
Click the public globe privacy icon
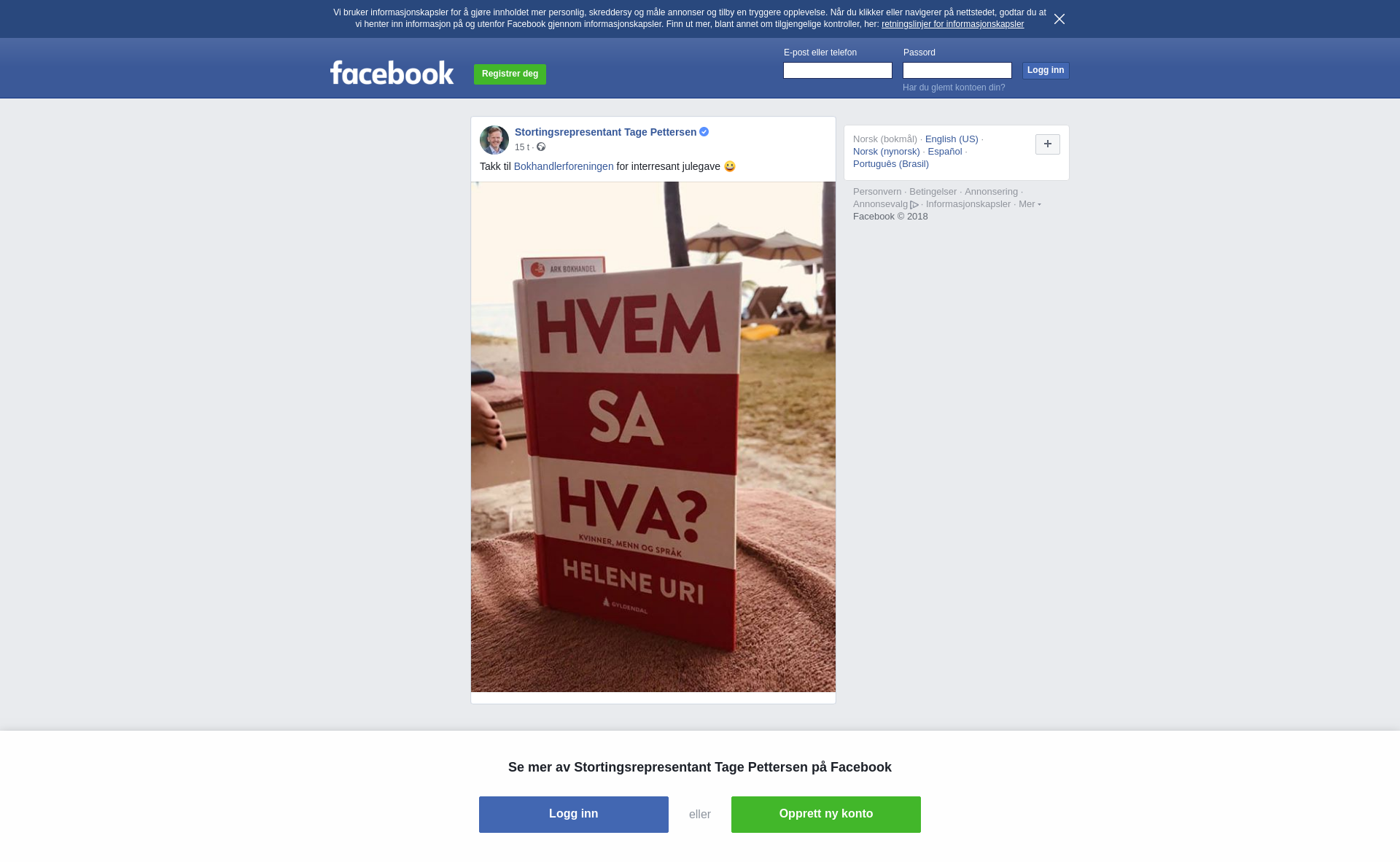tap(541, 147)
